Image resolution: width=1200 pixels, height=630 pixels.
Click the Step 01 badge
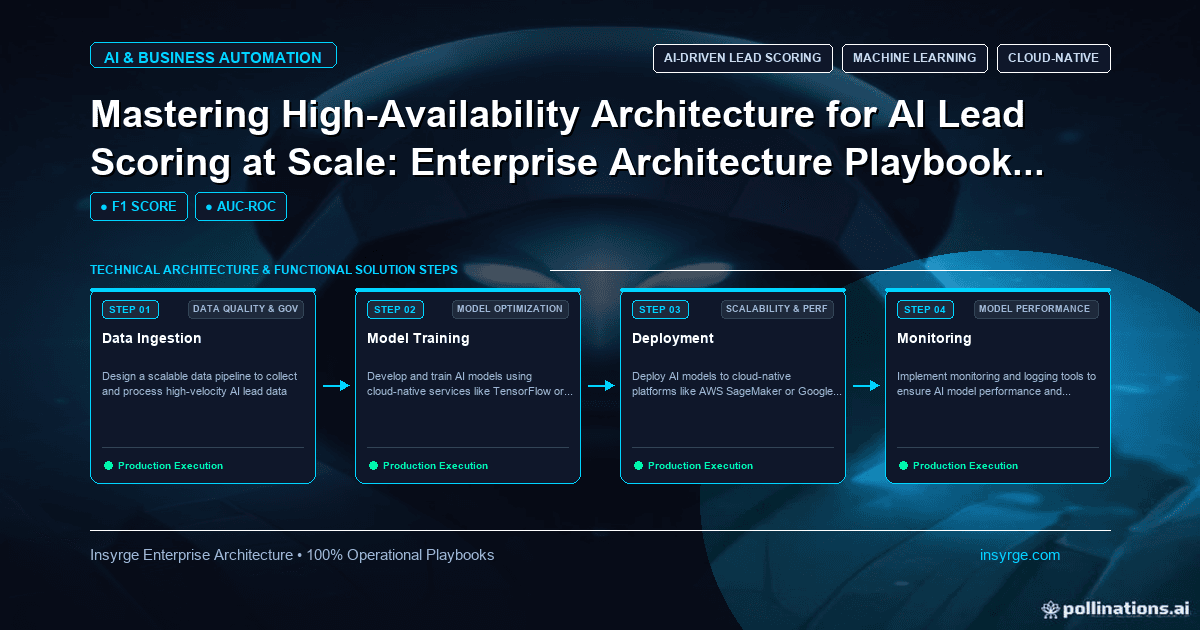point(131,310)
